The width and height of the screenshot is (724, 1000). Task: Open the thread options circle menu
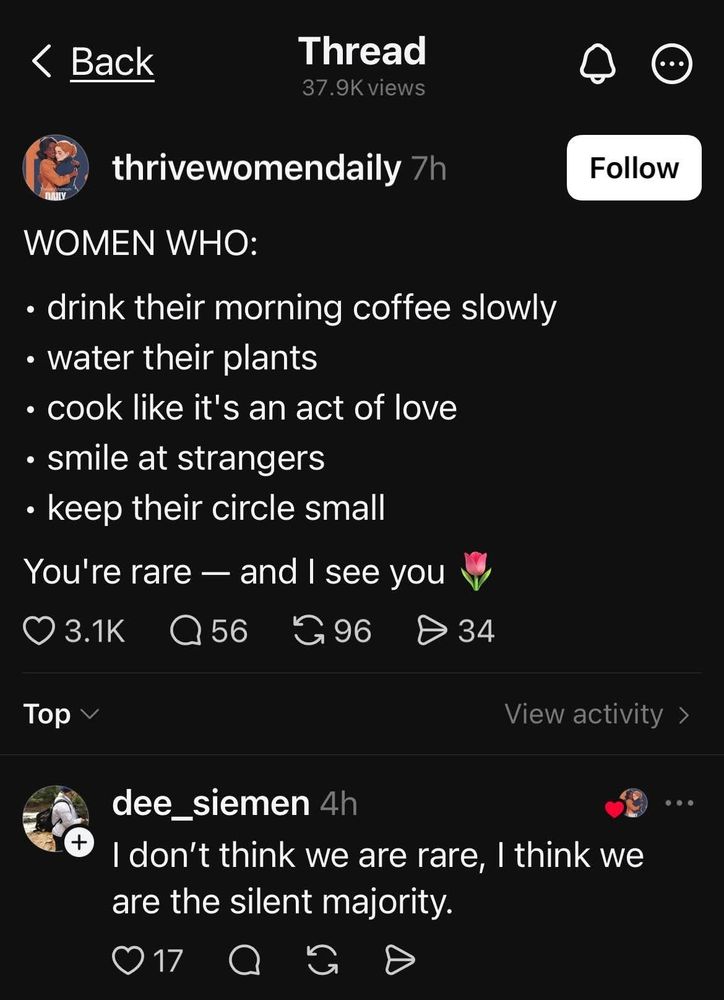coord(671,66)
